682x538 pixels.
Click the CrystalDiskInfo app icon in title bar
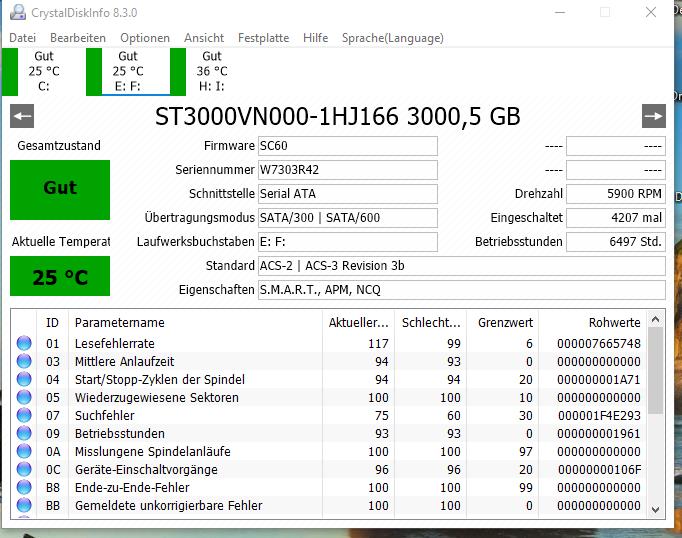(x=18, y=12)
